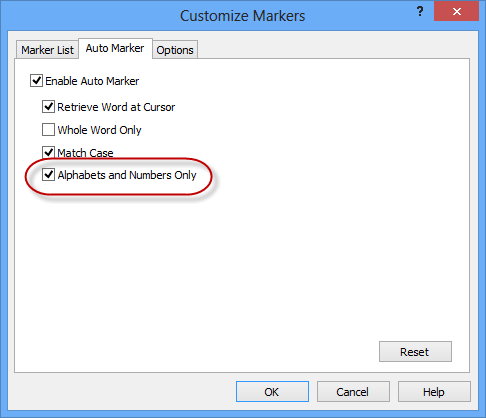Image resolution: width=486 pixels, height=418 pixels.
Task: Open the Options tab
Action: (x=175, y=50)
